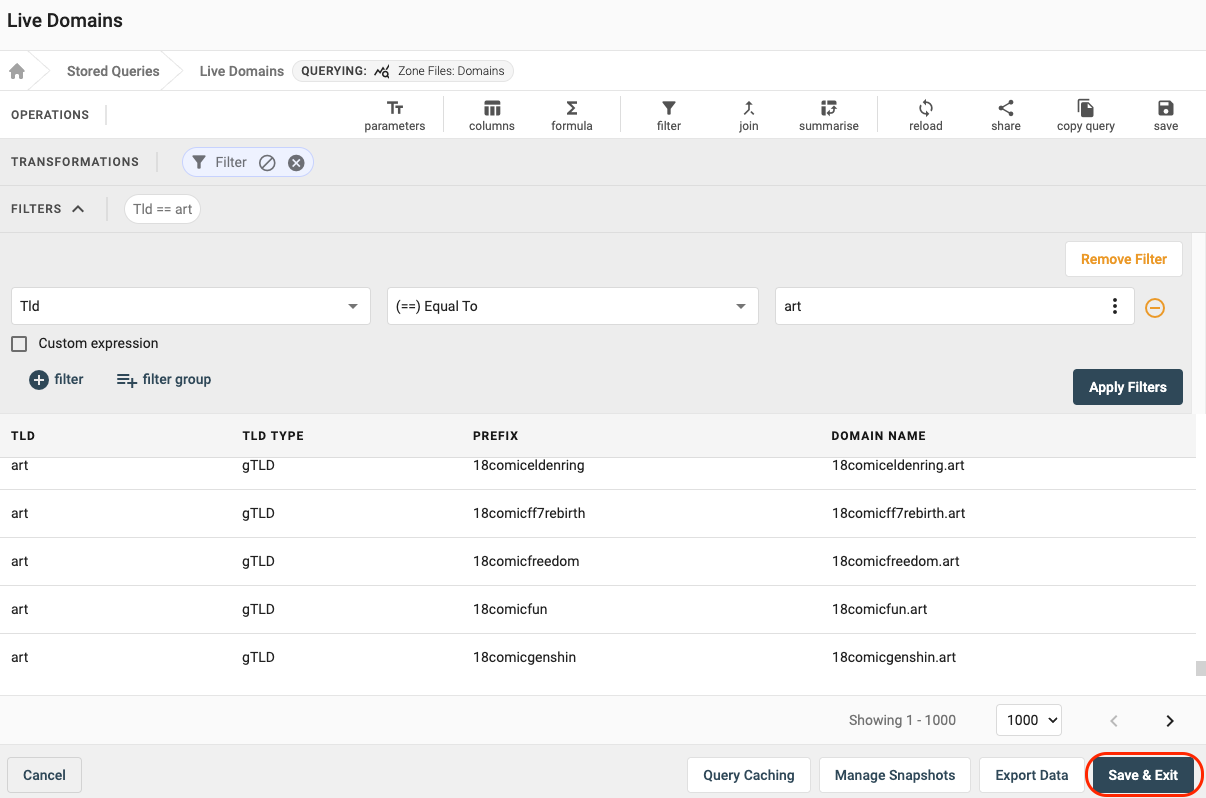This screenshot has width=1206, height=798.
Task: Collapse the Filters section
Action: pos(78,209)
